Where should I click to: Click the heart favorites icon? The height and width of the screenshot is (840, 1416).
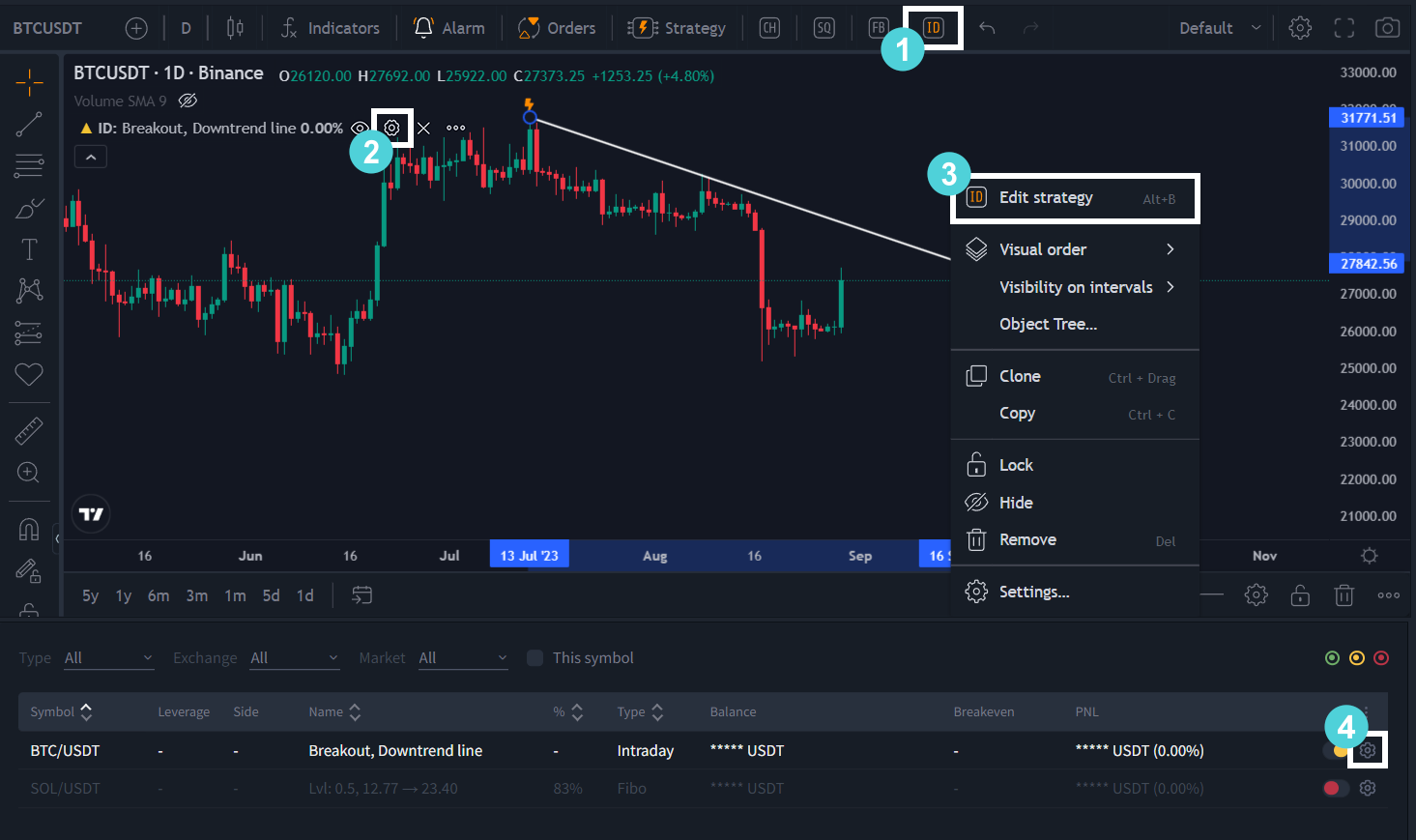(x=29, y=374)
